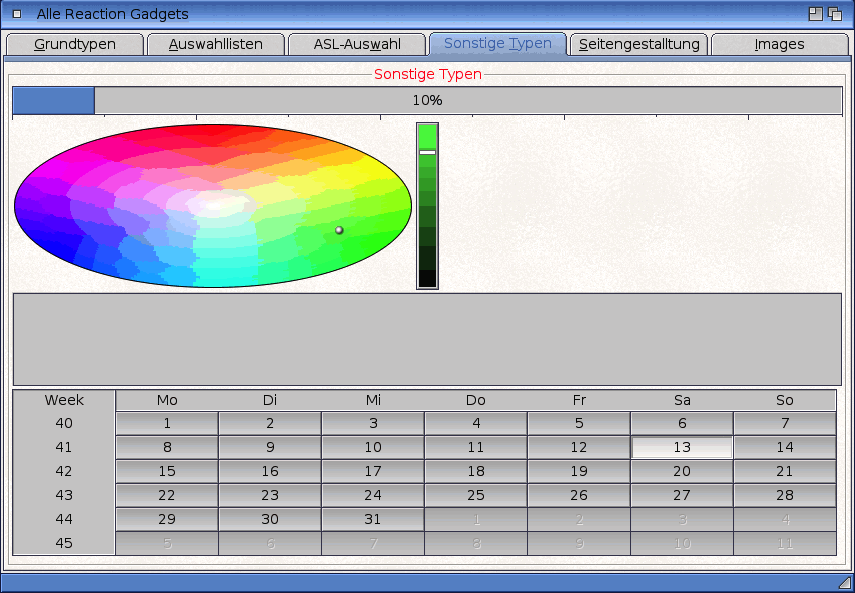Select greyed-out day 11 in week 45

click(x=785, y=543)
